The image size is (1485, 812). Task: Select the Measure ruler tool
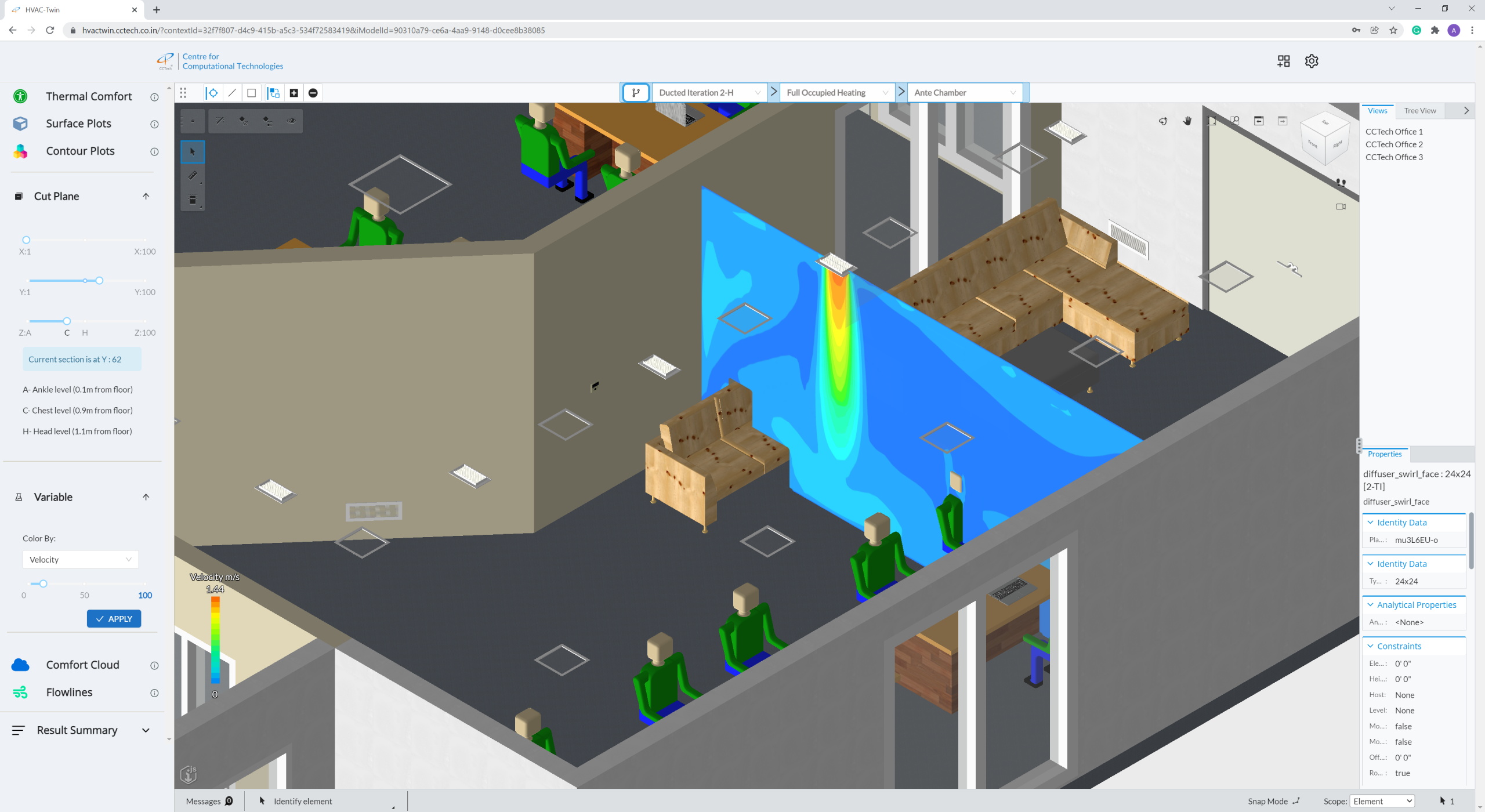click(x=193, y=175)
